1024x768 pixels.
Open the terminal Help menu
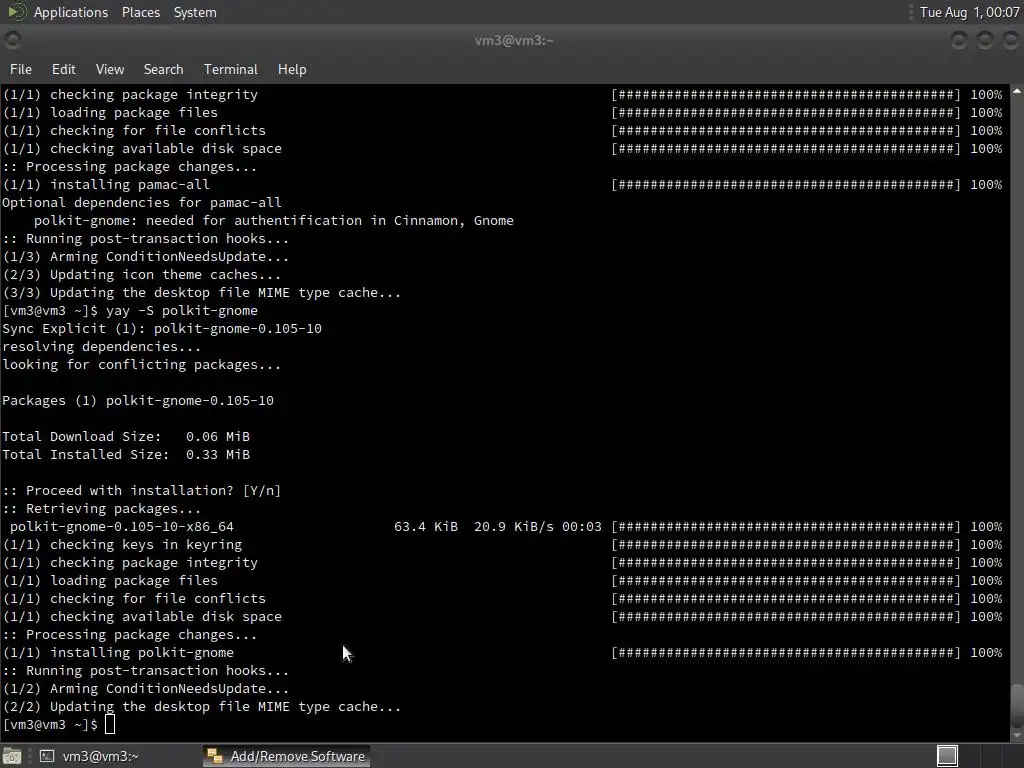(x=292, y=69)
